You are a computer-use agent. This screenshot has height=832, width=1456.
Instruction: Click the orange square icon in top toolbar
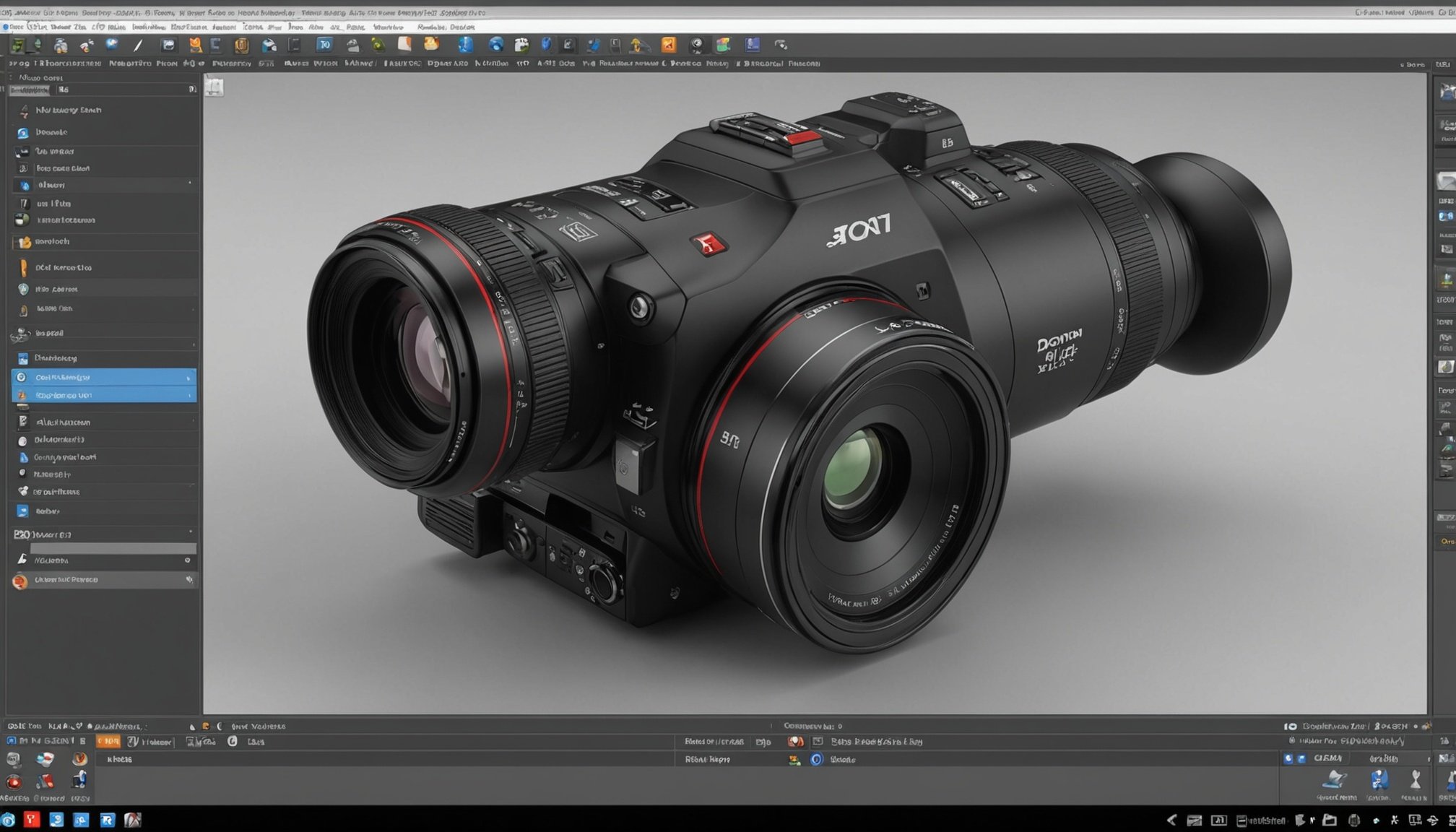(x=669, y=45)
